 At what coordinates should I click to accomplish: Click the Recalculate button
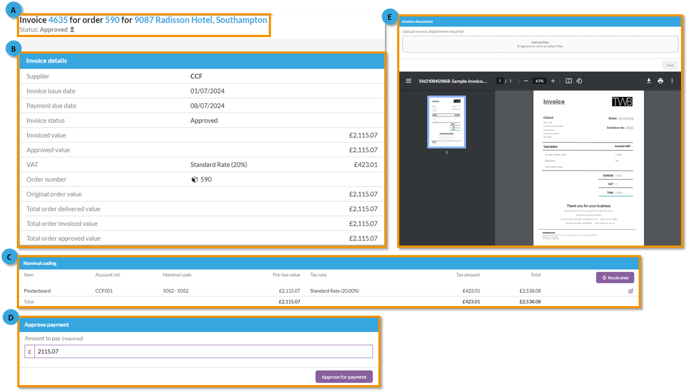pyautogui.click(x=615, y=277)
